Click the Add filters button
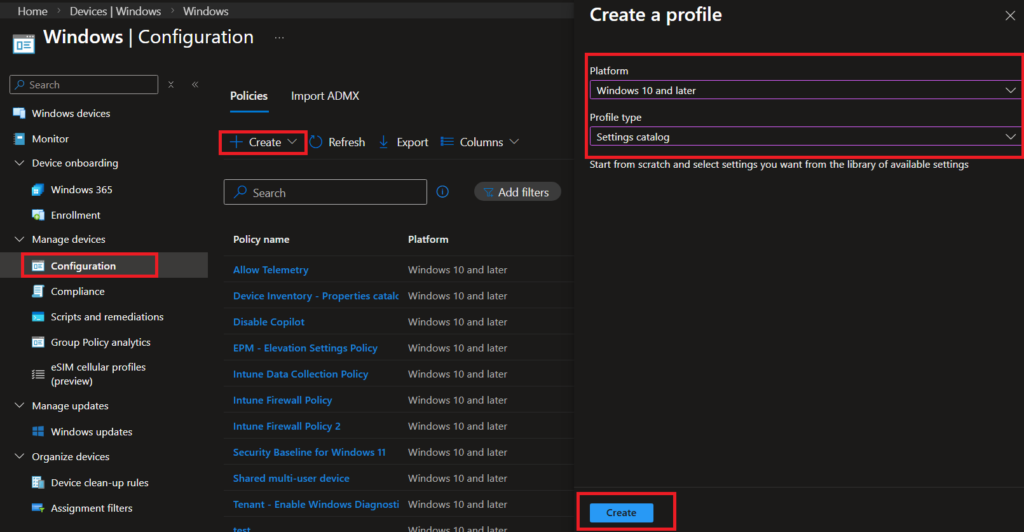1024x532 pixels. tap(517, 192)
